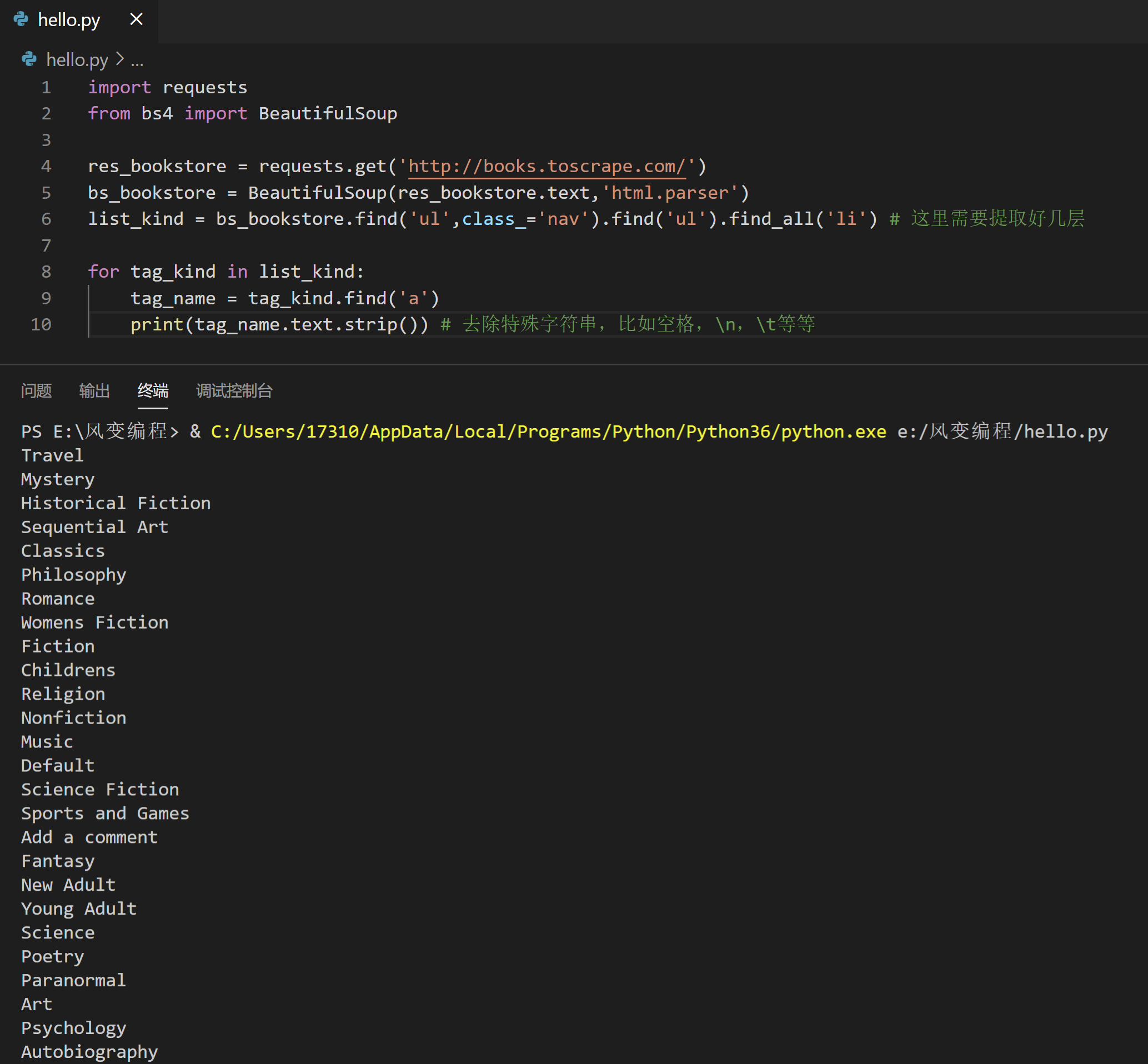This screenshot has height=1064, width=1148.
Task: Click 'Historical Fiction' in terminal output
Action: pos(116,503)
